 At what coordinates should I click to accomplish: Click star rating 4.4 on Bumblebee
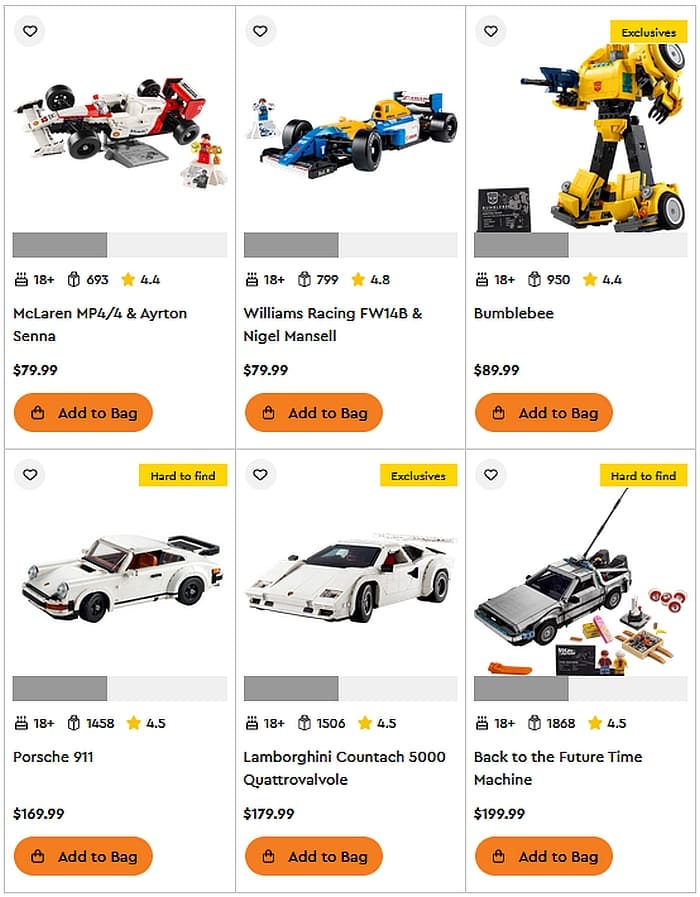[x=602, y=280]
